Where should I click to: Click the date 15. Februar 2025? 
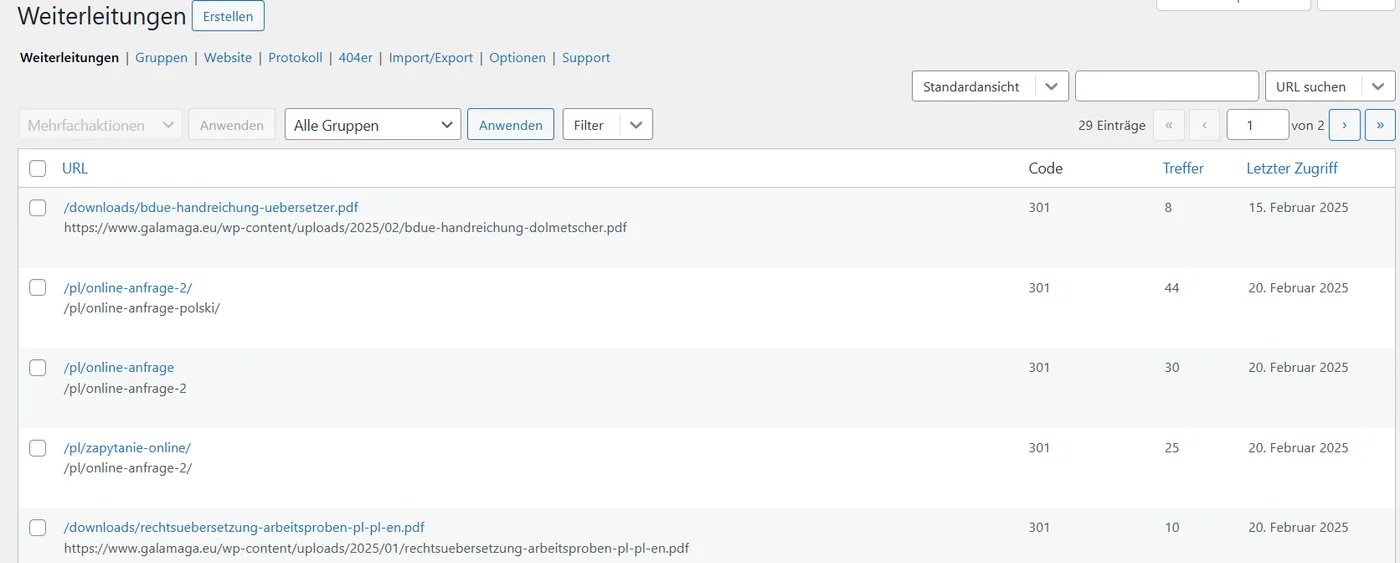pos(1298,208)
